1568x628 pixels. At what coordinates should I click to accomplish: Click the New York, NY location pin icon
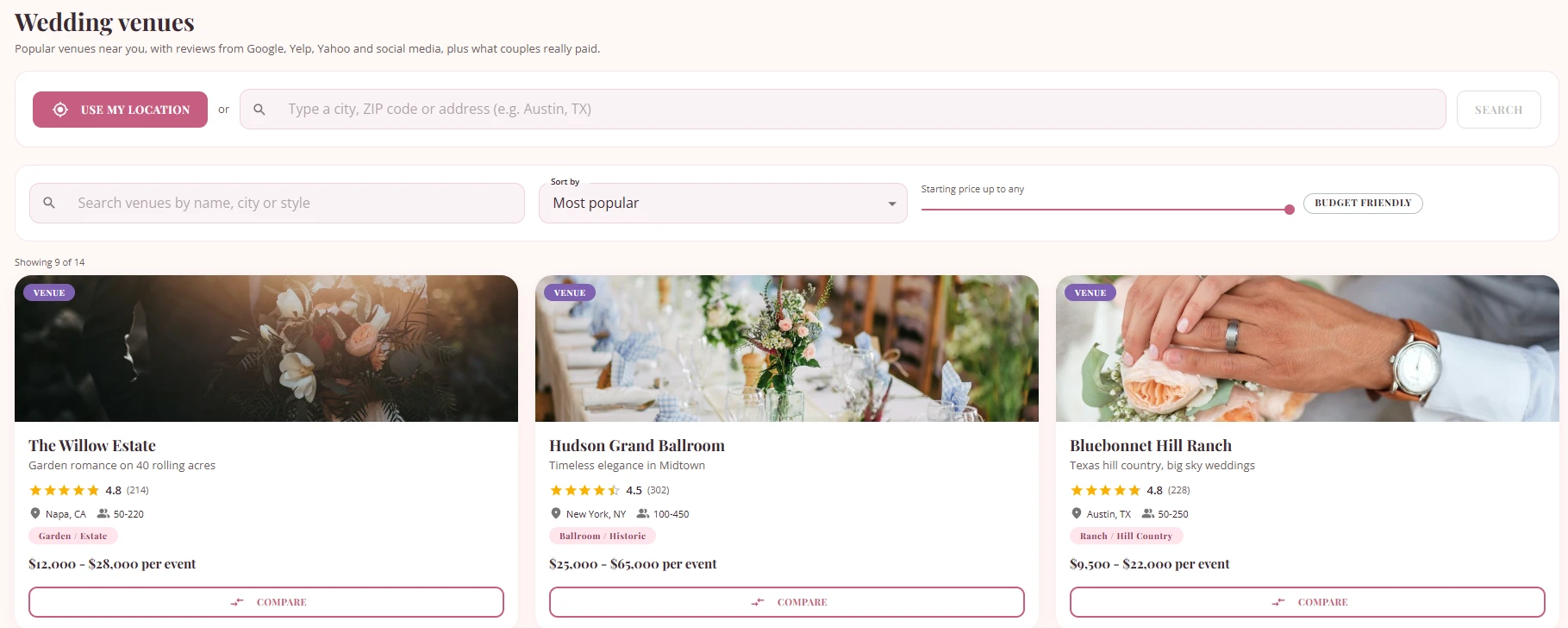click(556, 513)
